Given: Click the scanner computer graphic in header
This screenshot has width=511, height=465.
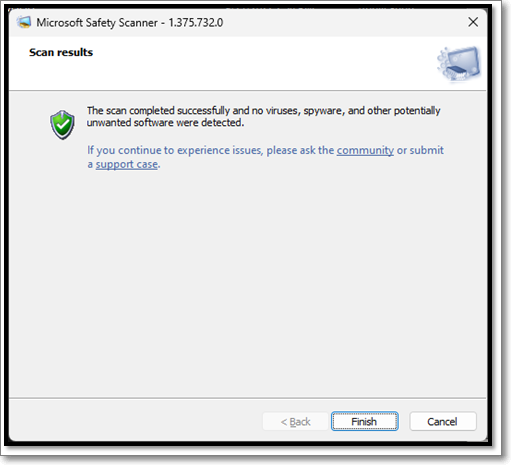Looking at the screenshot, I should 459,63.
